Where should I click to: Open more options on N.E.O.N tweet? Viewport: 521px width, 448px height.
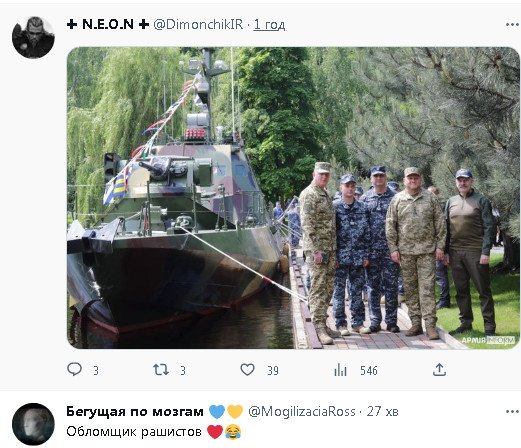click(x=512, y=25)
